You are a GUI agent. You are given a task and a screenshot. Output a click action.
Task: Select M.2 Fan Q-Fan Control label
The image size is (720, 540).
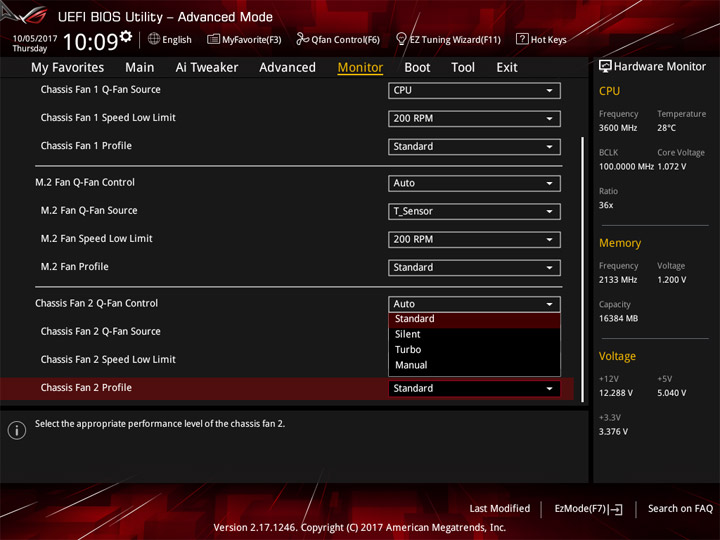pos(85,183)
